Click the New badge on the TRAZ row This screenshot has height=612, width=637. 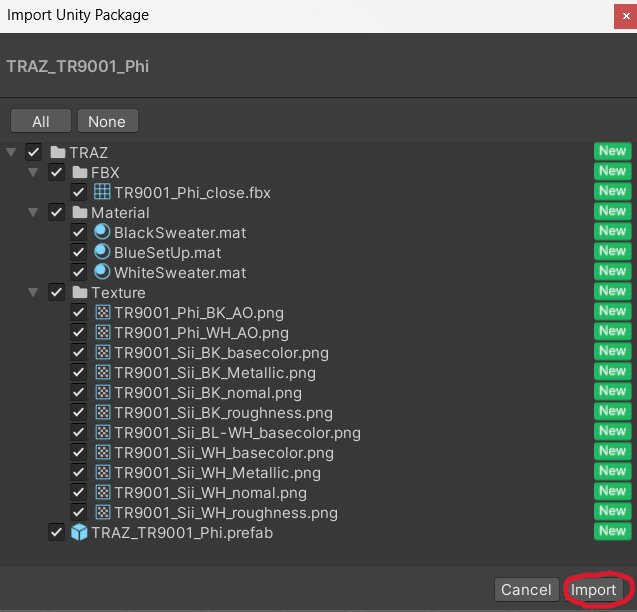(x=612, y=151)
